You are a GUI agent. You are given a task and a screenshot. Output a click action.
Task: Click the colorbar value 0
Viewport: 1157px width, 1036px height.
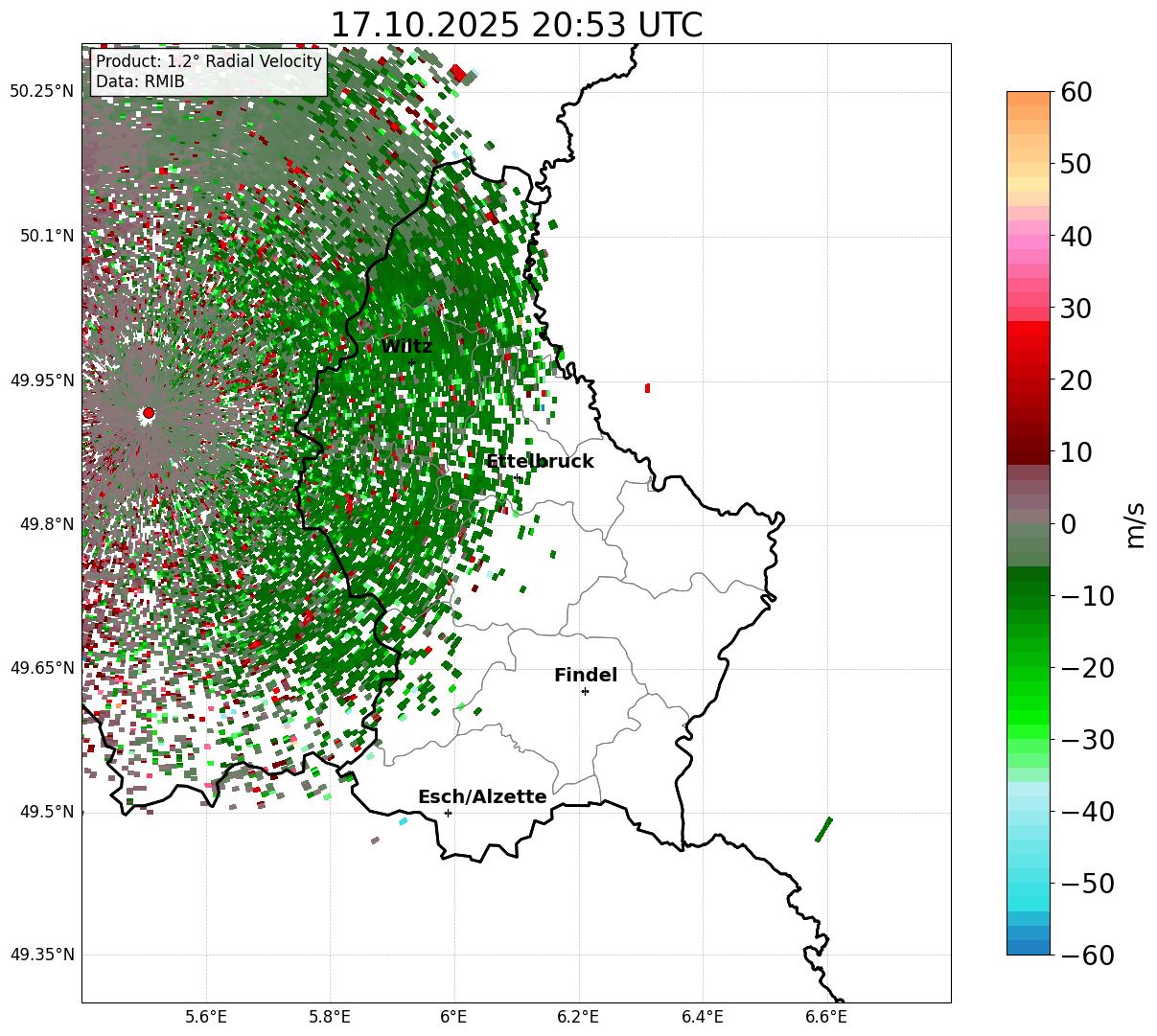point(1067,523)
